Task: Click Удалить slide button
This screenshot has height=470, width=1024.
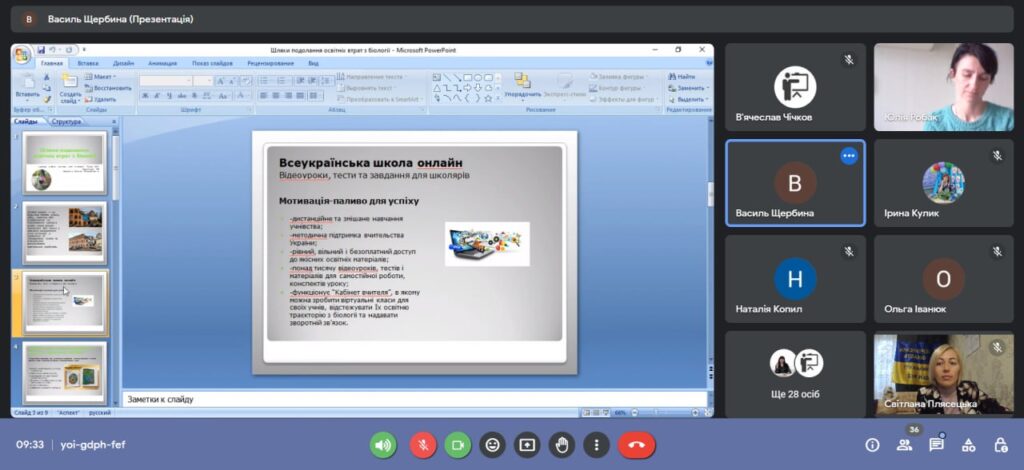Action: tap(101, 99)
